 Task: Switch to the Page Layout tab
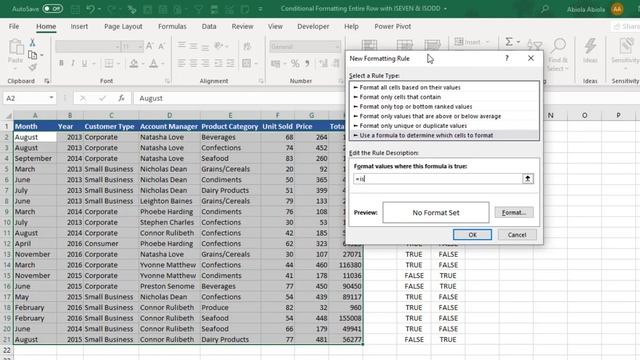point(123,26)
